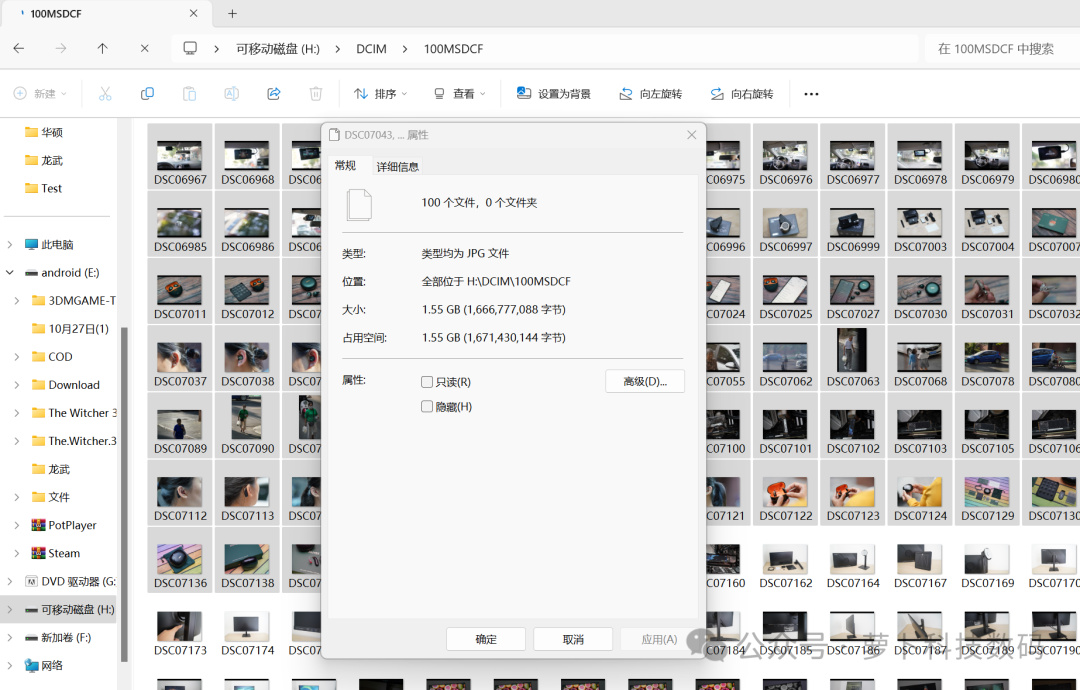Open 10月27日(1) folder in sidebar
Screen dimensions: 1080x690
pyautogui.click(x=71, y=328)
